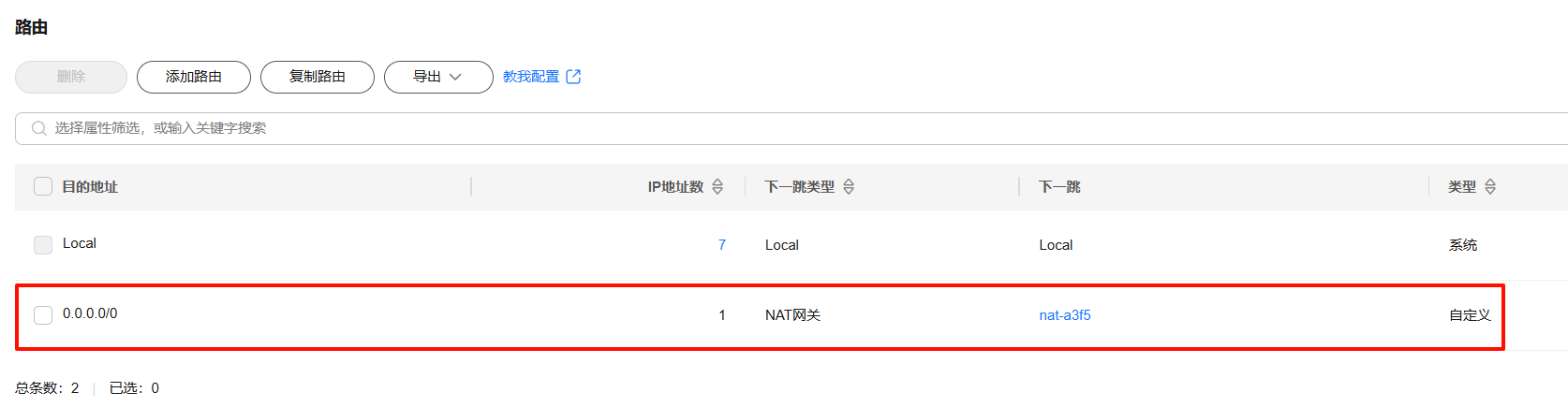Click the 自定义 type cell
1568x407 pixels.
click(x=1470, y=315)
